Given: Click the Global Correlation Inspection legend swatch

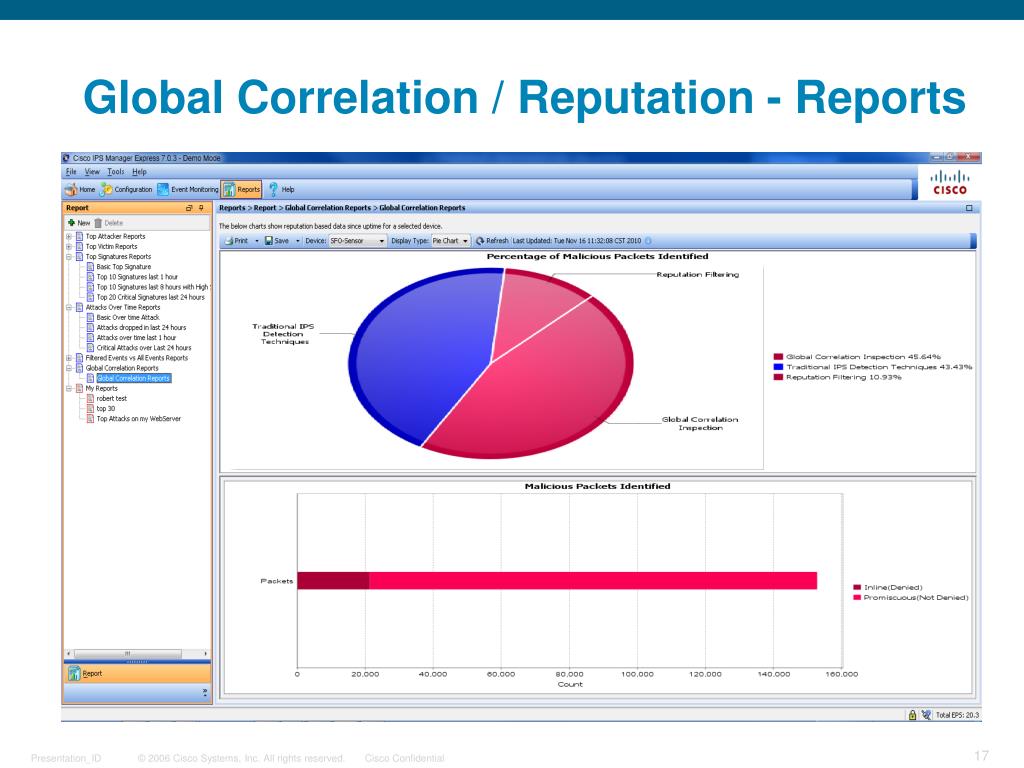Looking at the screenshot, I should (x=778, y=357).
